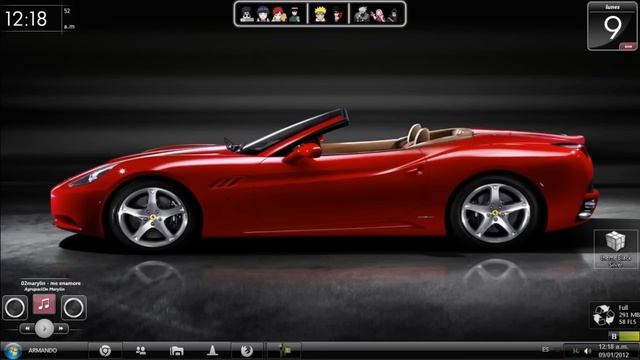Click the 'Full' recycle bin status text
Image resolution: width=640 pixels, height=360 pixels.
[x=623, y=308]
